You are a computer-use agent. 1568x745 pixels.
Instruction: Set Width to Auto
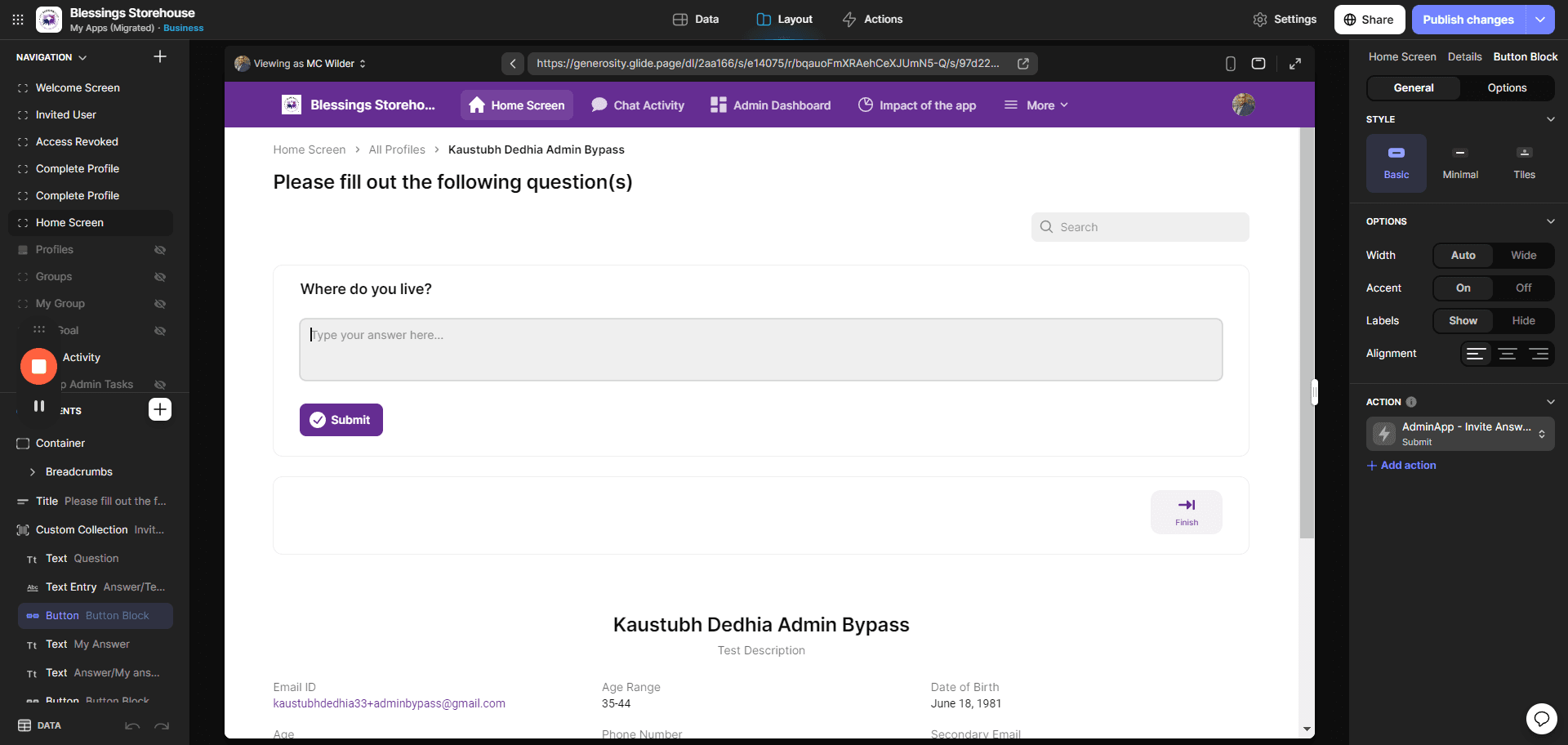[1463, 256]
